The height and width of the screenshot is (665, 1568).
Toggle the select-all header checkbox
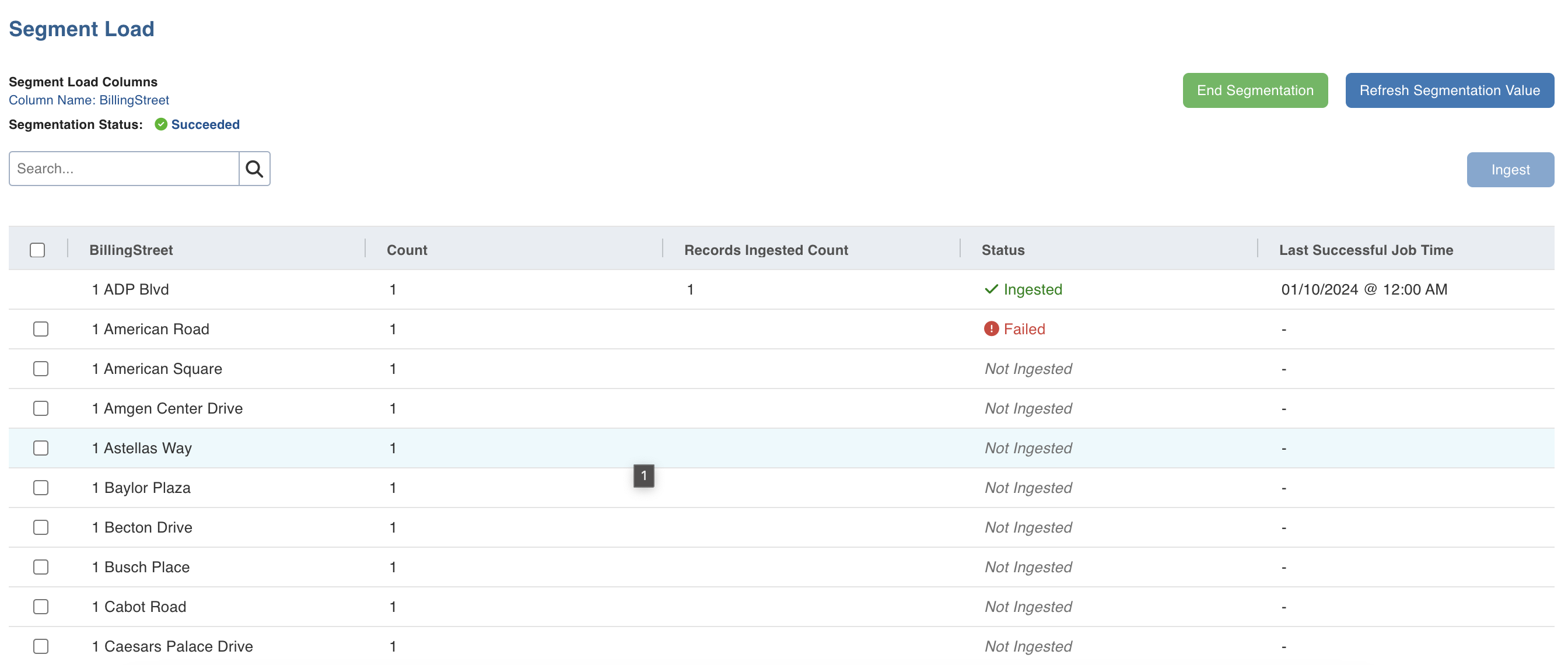pos(37,250)
